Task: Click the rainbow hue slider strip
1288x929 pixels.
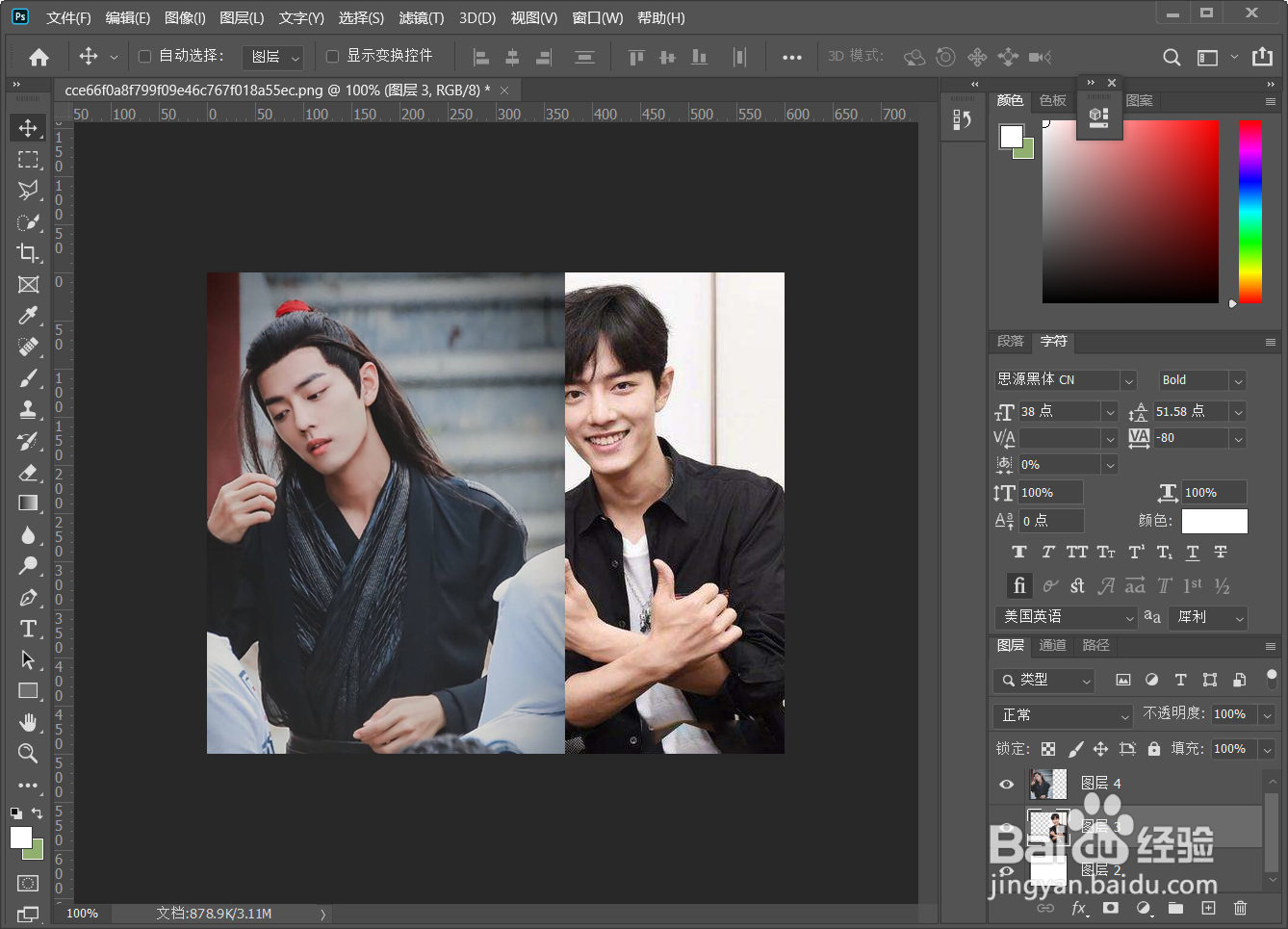Action: 1250,212
